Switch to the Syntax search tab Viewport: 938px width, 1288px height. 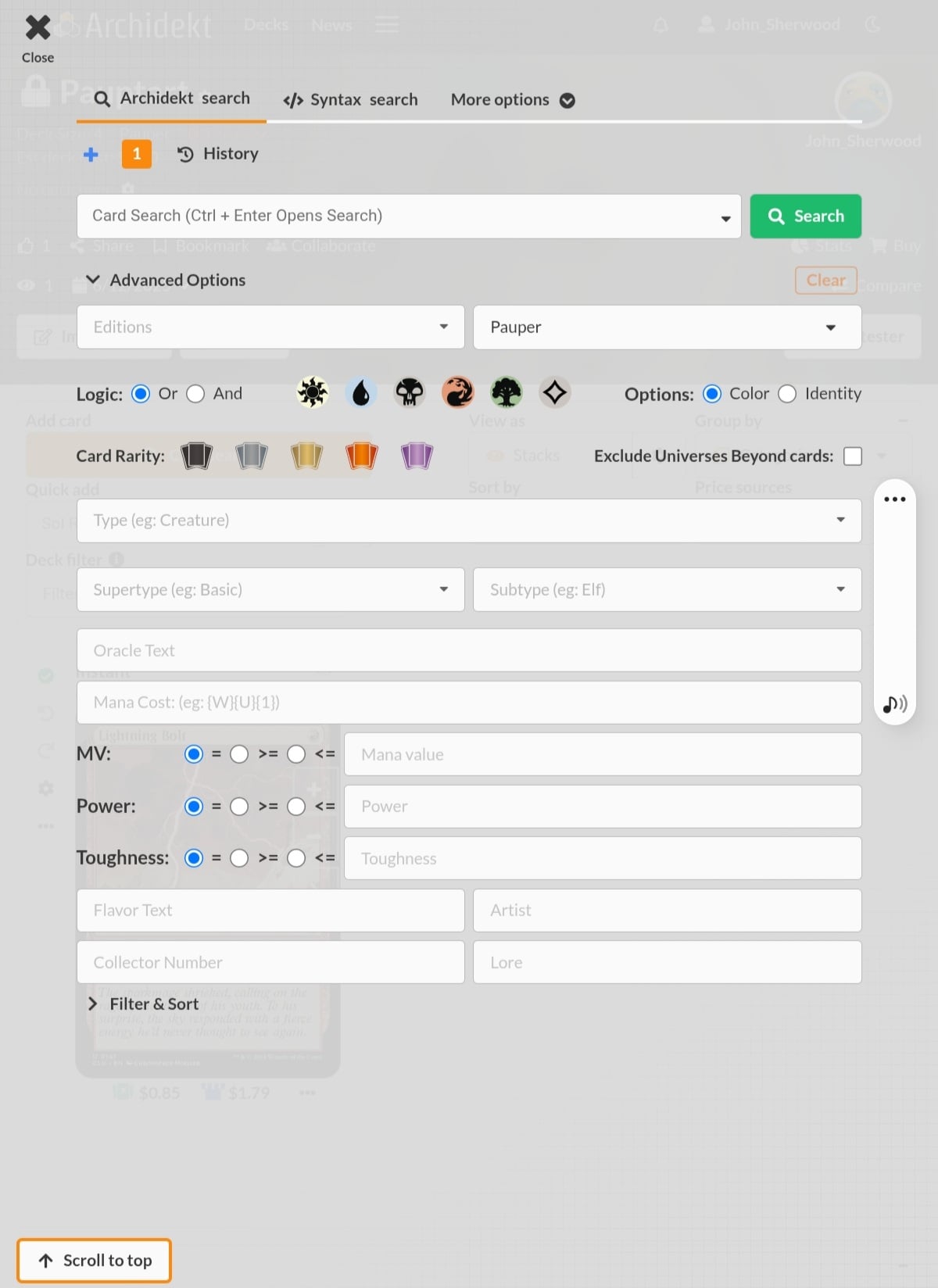[351, 100]
